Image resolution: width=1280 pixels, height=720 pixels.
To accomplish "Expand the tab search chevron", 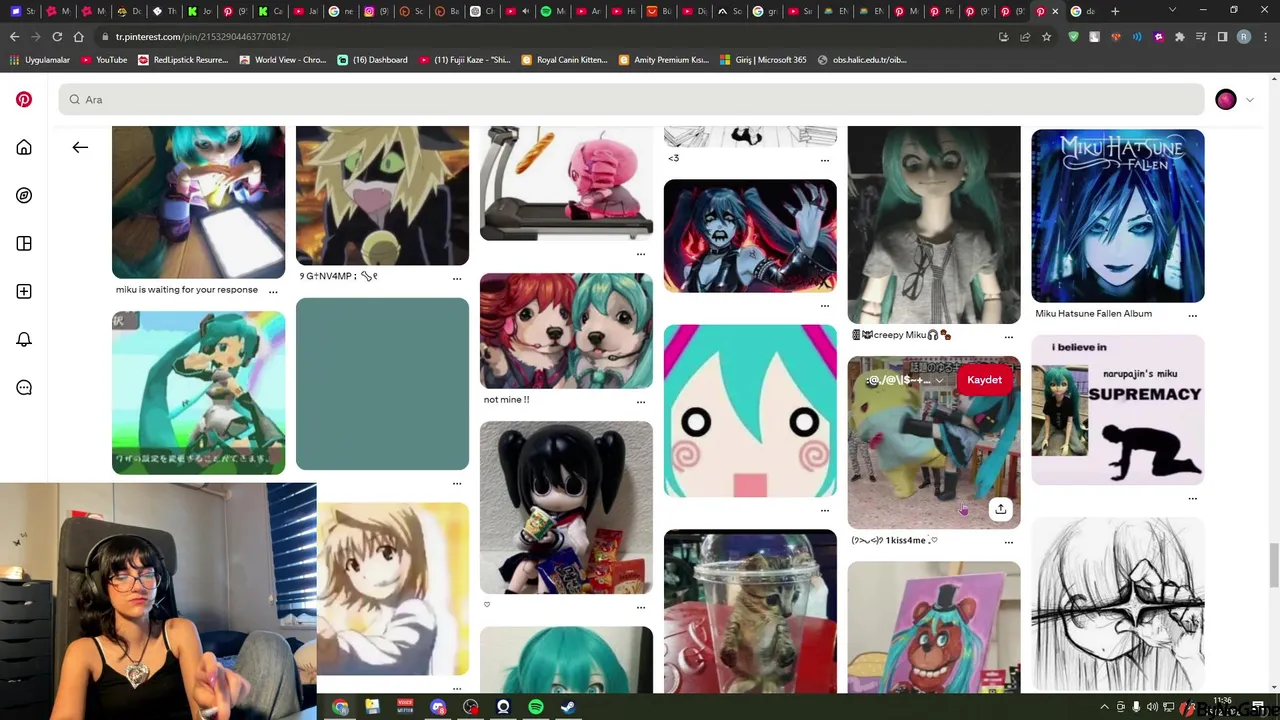I will click(x=1172, y=11).
